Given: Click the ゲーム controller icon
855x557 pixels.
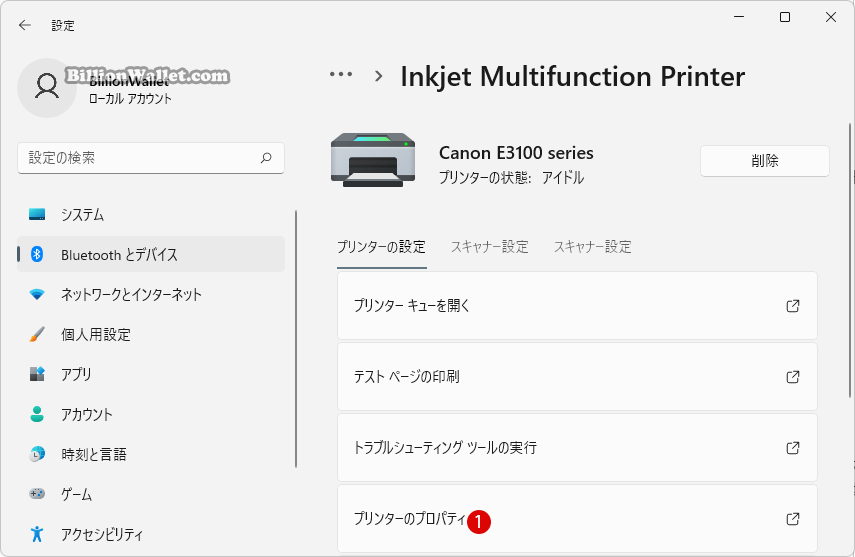Looking at the screenshot, I should (x=37, y=494).
